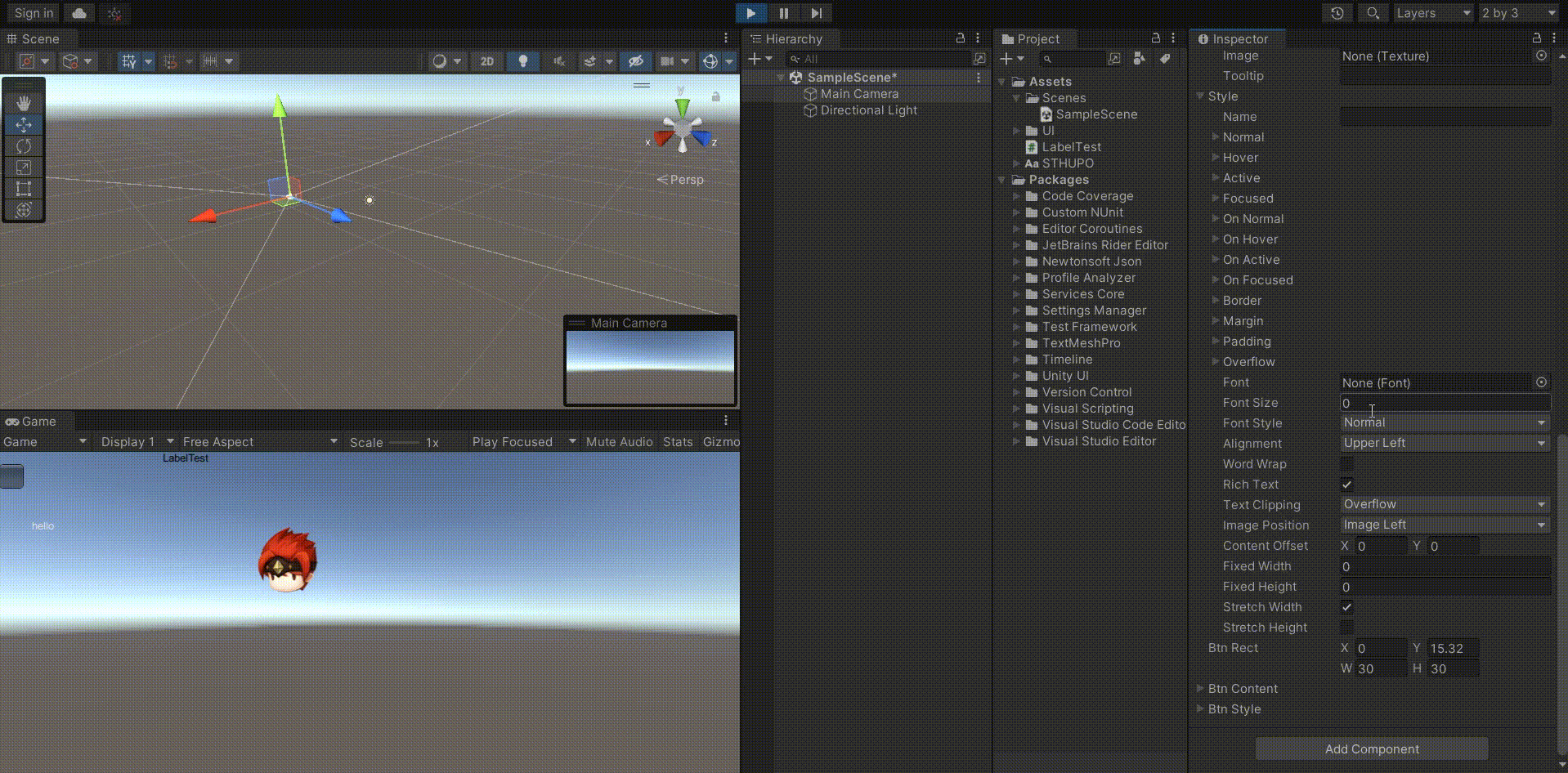
Task: Select the Hand view tool
Action: point(24,103)
